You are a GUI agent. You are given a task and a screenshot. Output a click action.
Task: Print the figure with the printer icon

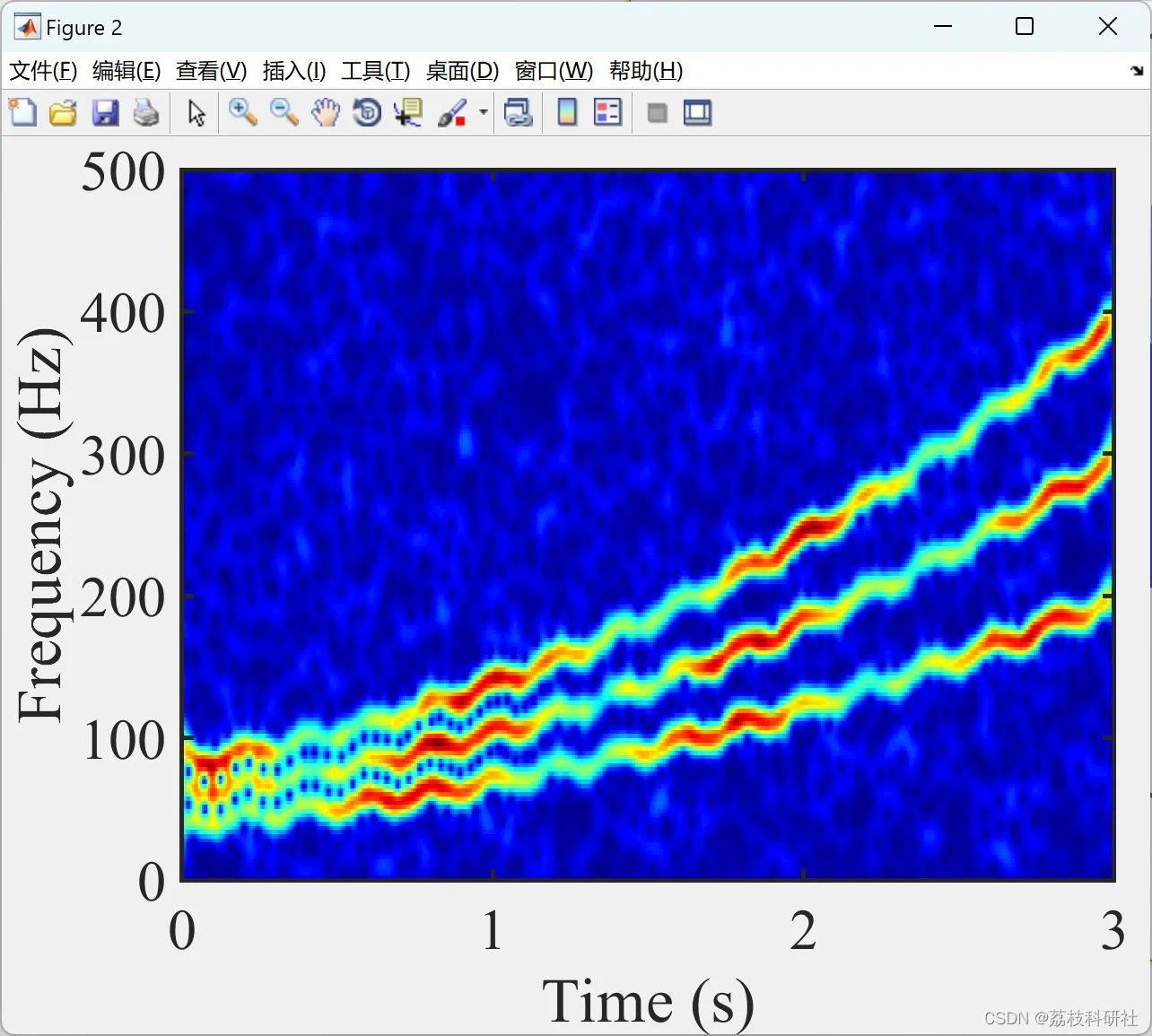[146, 113]
